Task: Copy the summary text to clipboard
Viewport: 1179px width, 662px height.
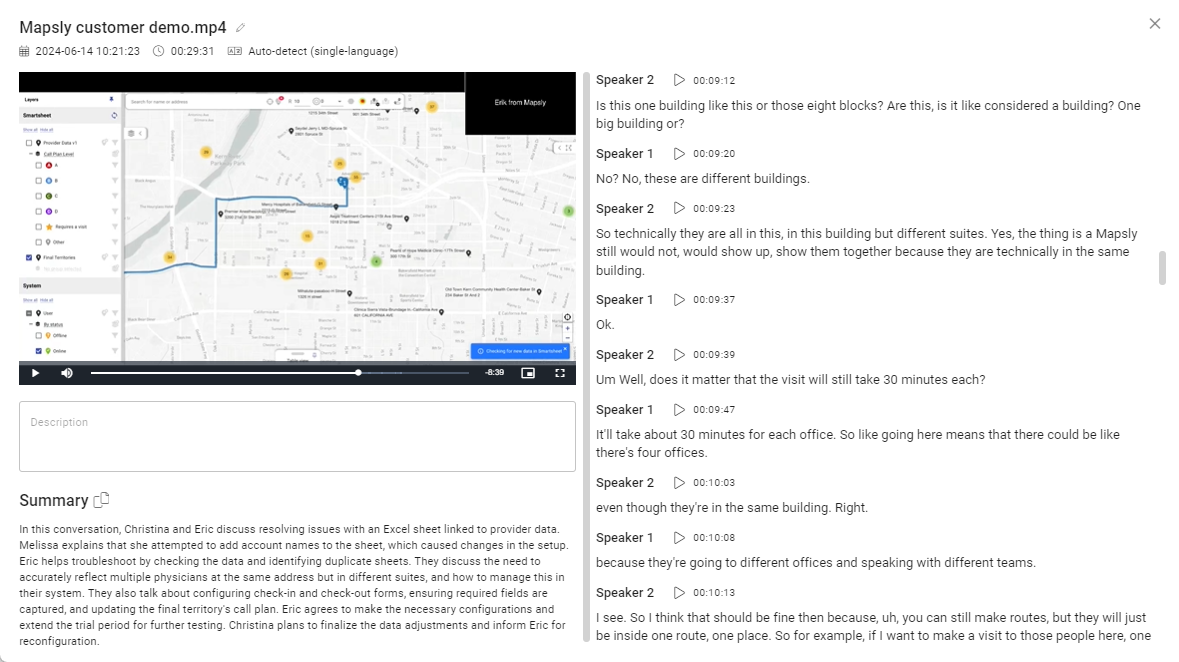Action: [101, 500]
